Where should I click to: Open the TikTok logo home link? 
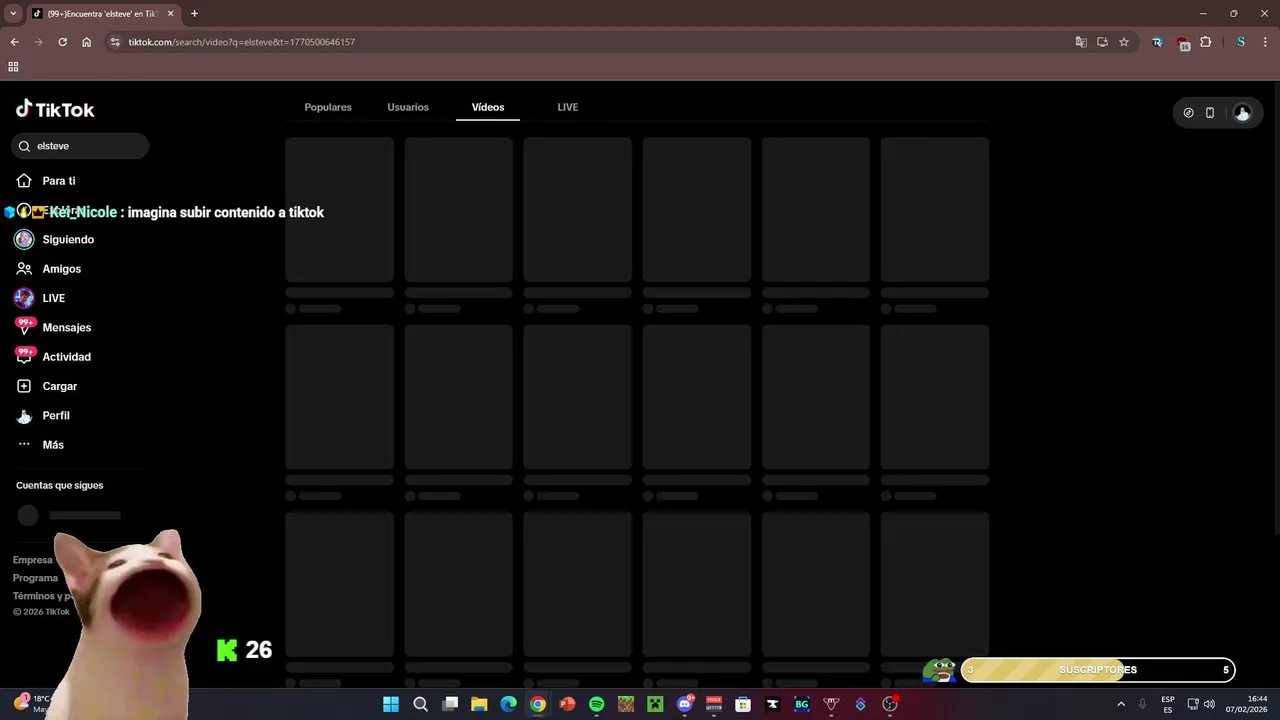[55, 109]
